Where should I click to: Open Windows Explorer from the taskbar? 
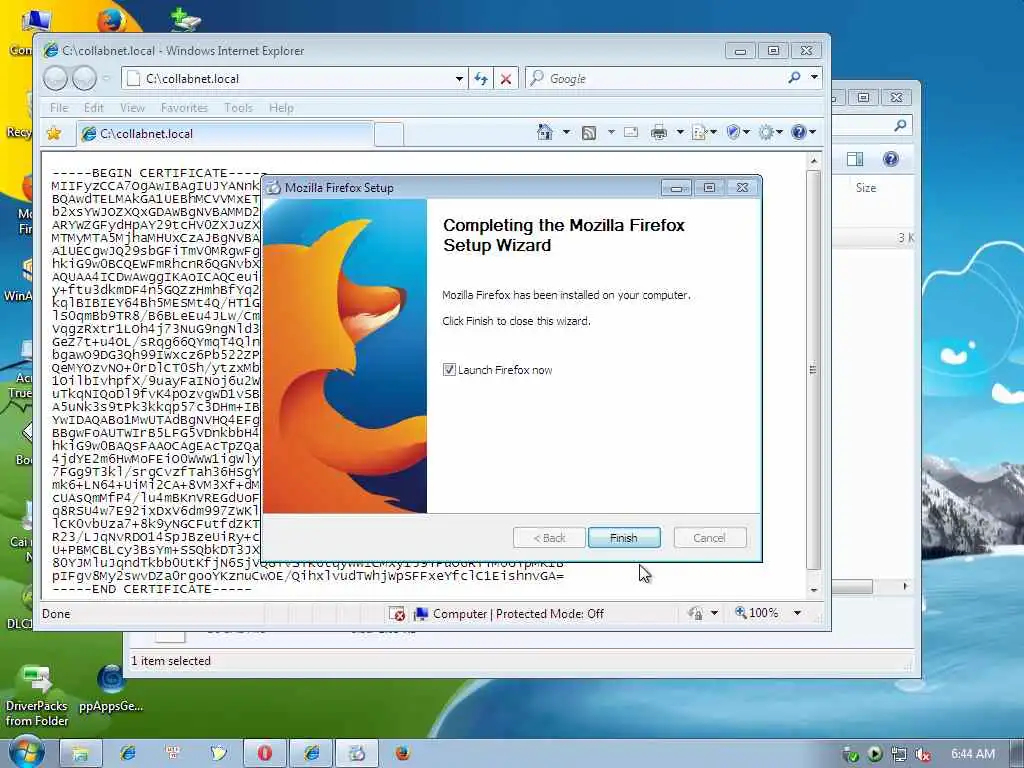pyautogui.click(x=80, y=753)
